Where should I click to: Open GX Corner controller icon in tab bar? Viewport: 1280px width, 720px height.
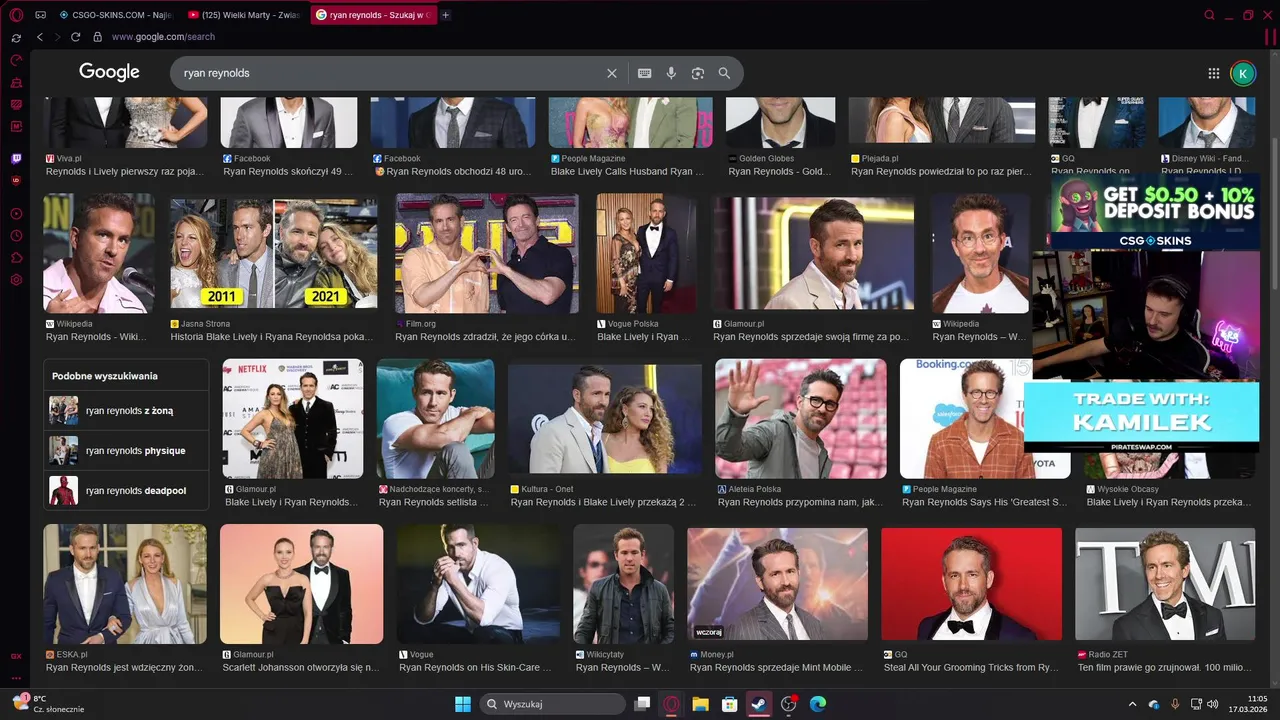pyautogui.click(x=40, y=15)
